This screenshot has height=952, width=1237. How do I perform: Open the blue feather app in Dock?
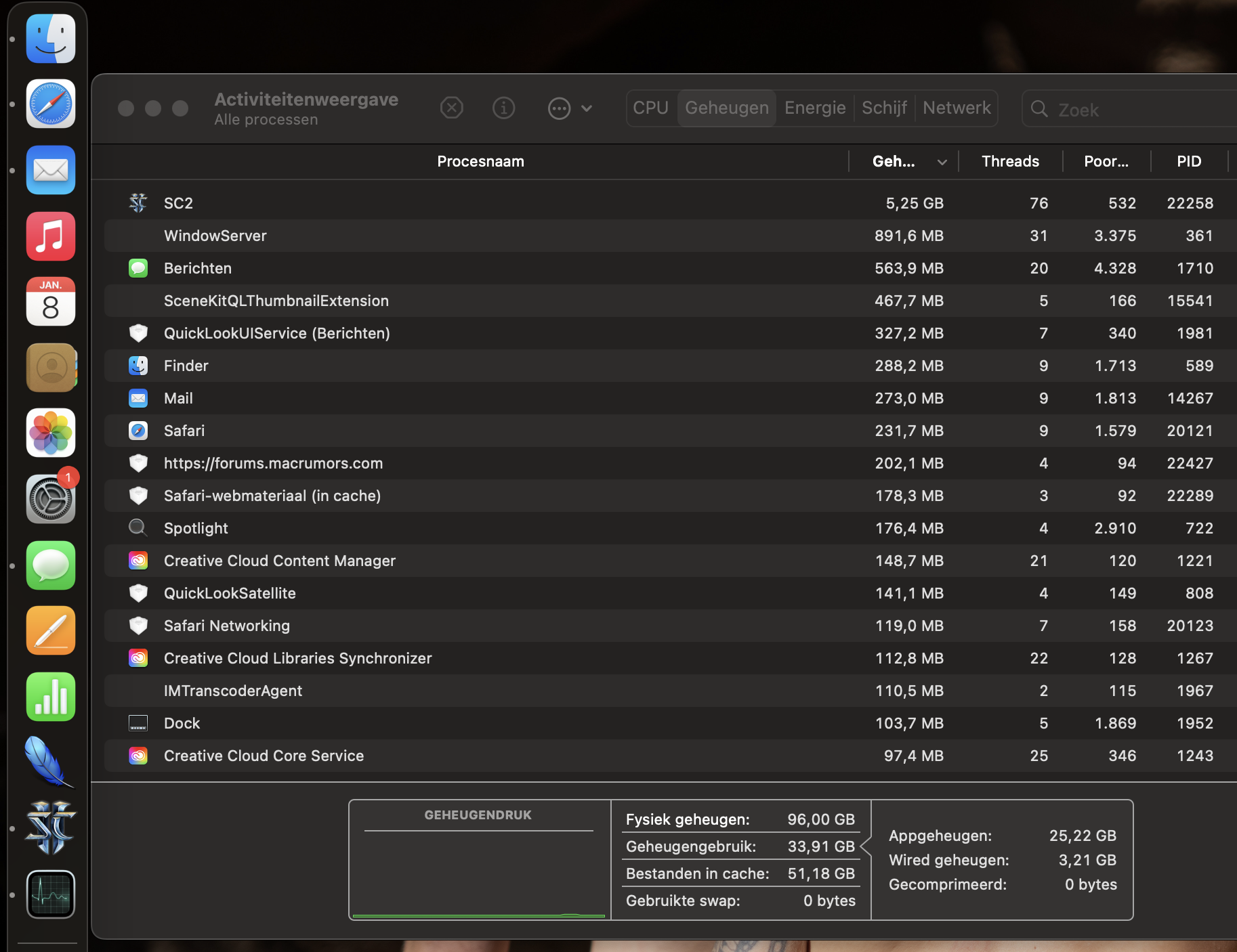pyautogui.click(x=49, y=762)
